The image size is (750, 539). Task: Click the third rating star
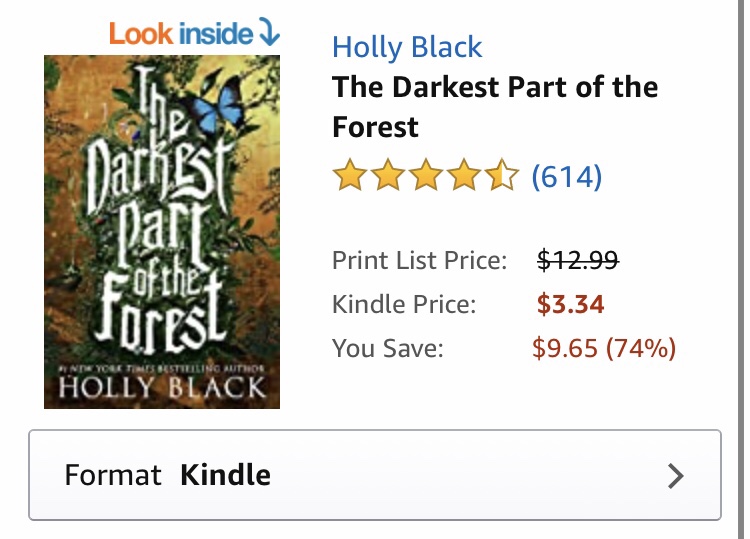[426, 178]
